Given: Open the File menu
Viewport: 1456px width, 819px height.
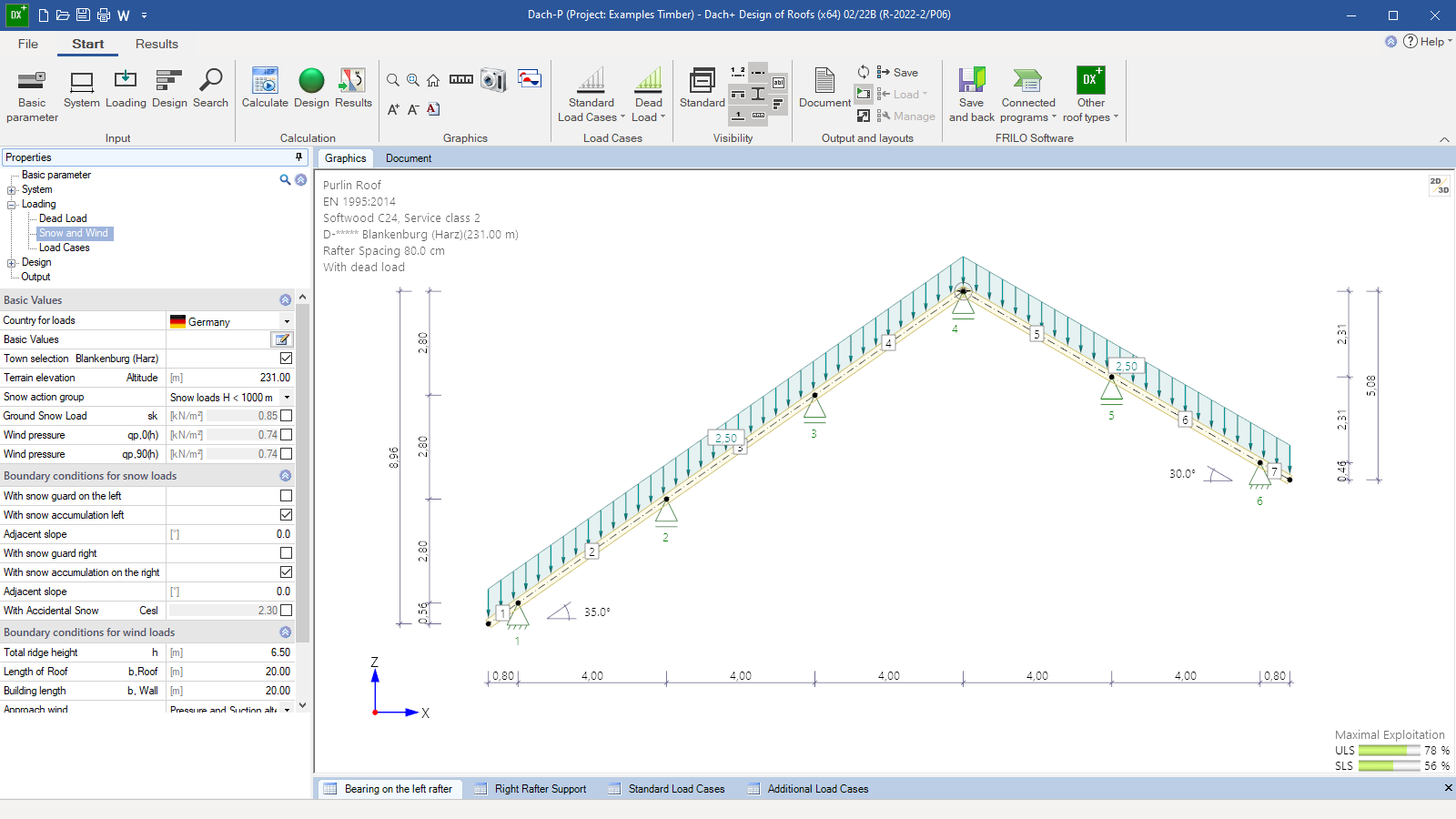Looking at the screenshot, I should [28, 44].
